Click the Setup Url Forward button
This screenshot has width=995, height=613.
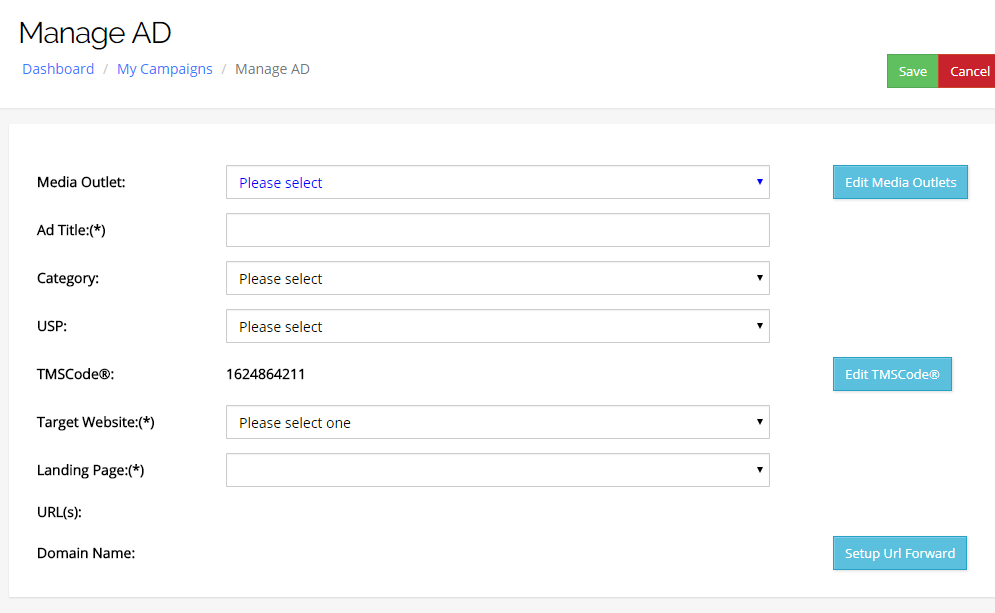[899, 553]
